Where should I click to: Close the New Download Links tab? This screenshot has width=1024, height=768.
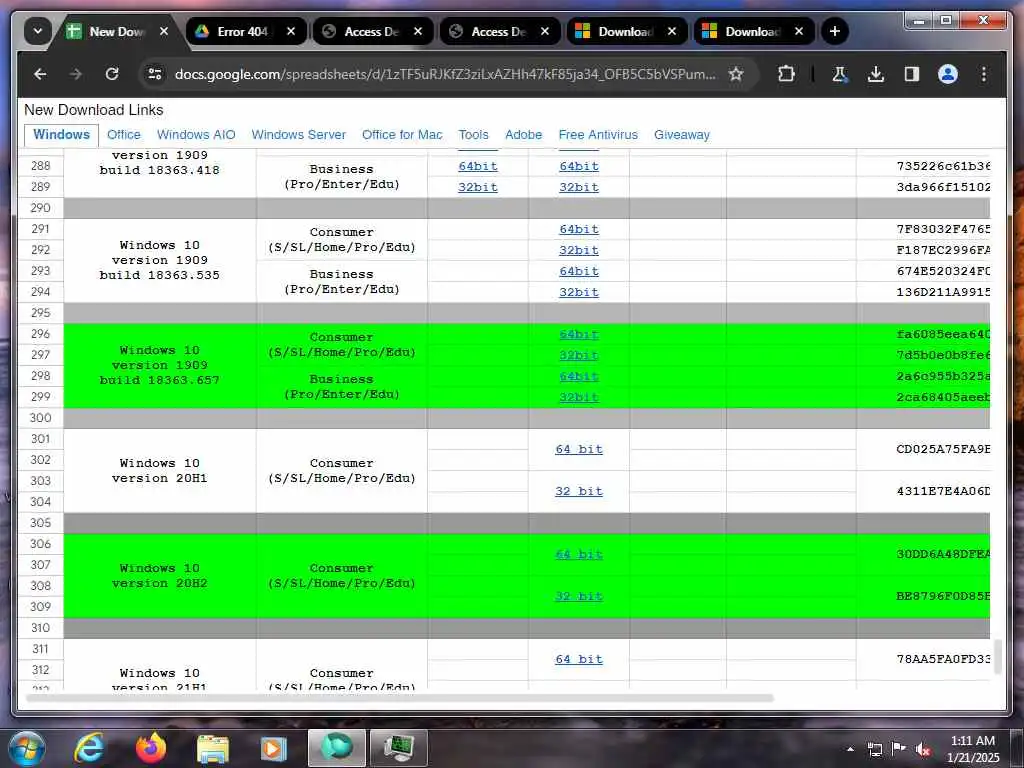pyautogui.click(x=164, y=31)
